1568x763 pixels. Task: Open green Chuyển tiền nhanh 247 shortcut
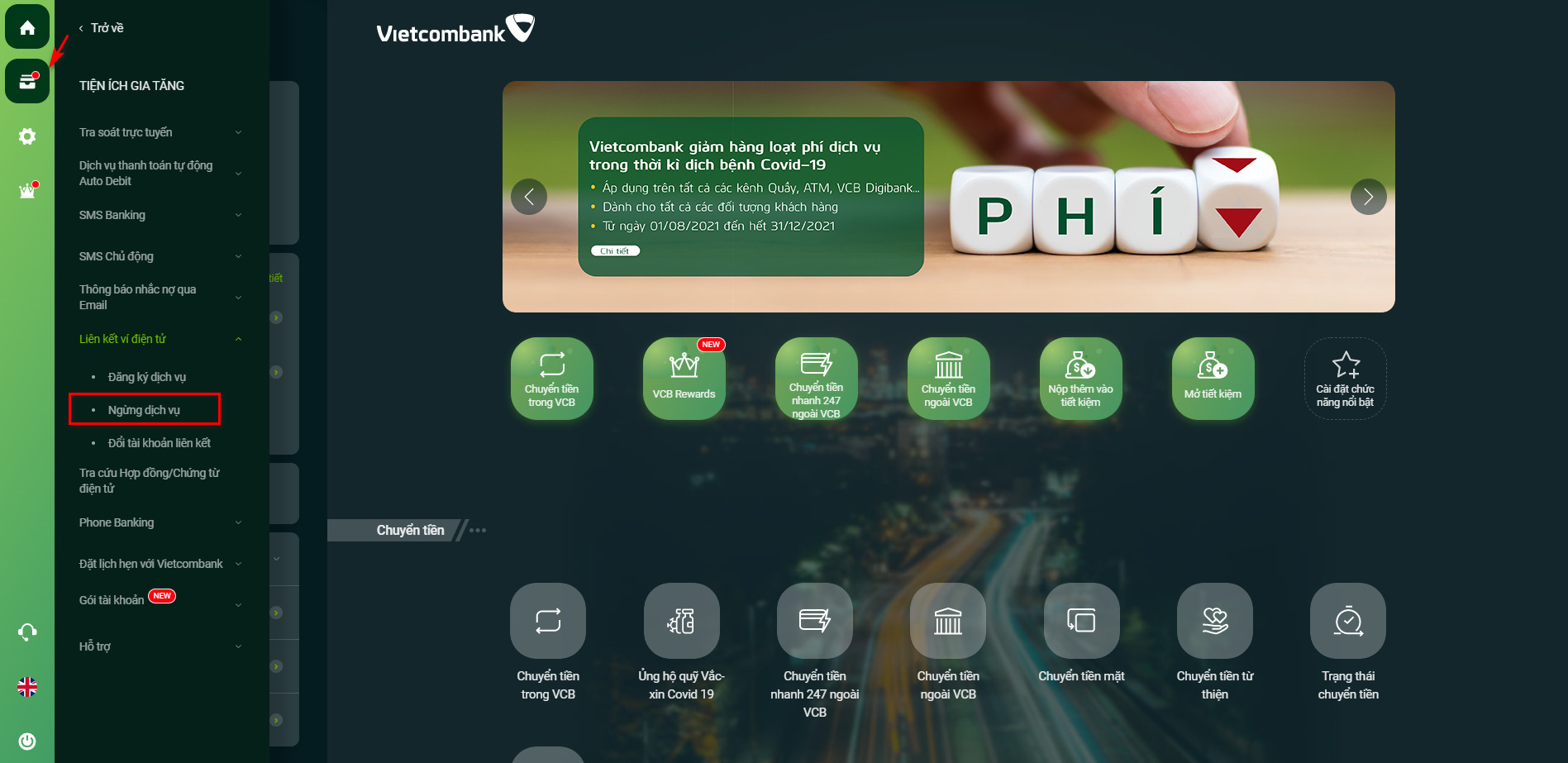[817, 379]
